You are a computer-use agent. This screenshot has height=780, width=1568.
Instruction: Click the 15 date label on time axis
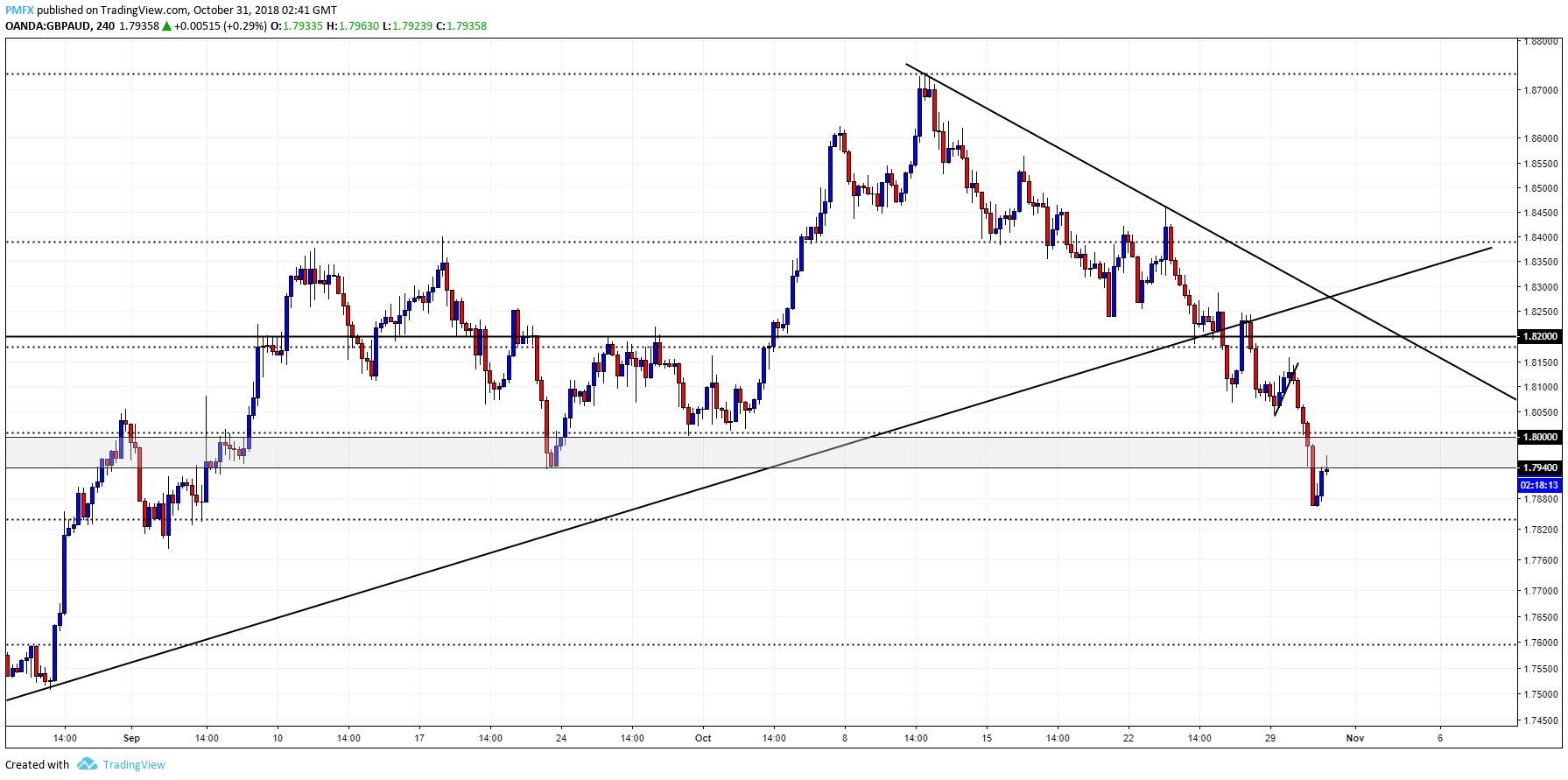pyautogui.click(x=987, y=738)
